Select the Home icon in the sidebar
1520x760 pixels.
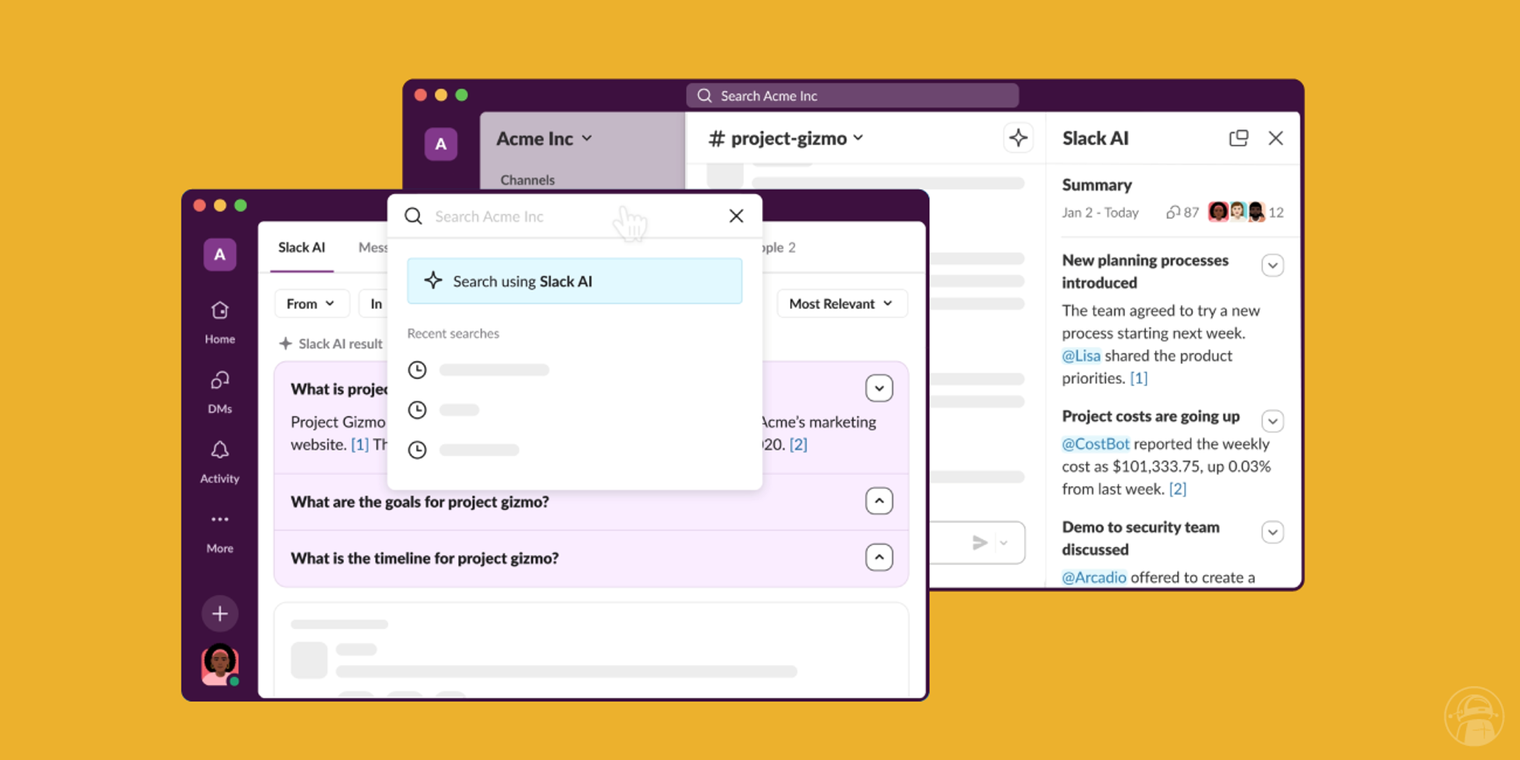pos(219,312)
